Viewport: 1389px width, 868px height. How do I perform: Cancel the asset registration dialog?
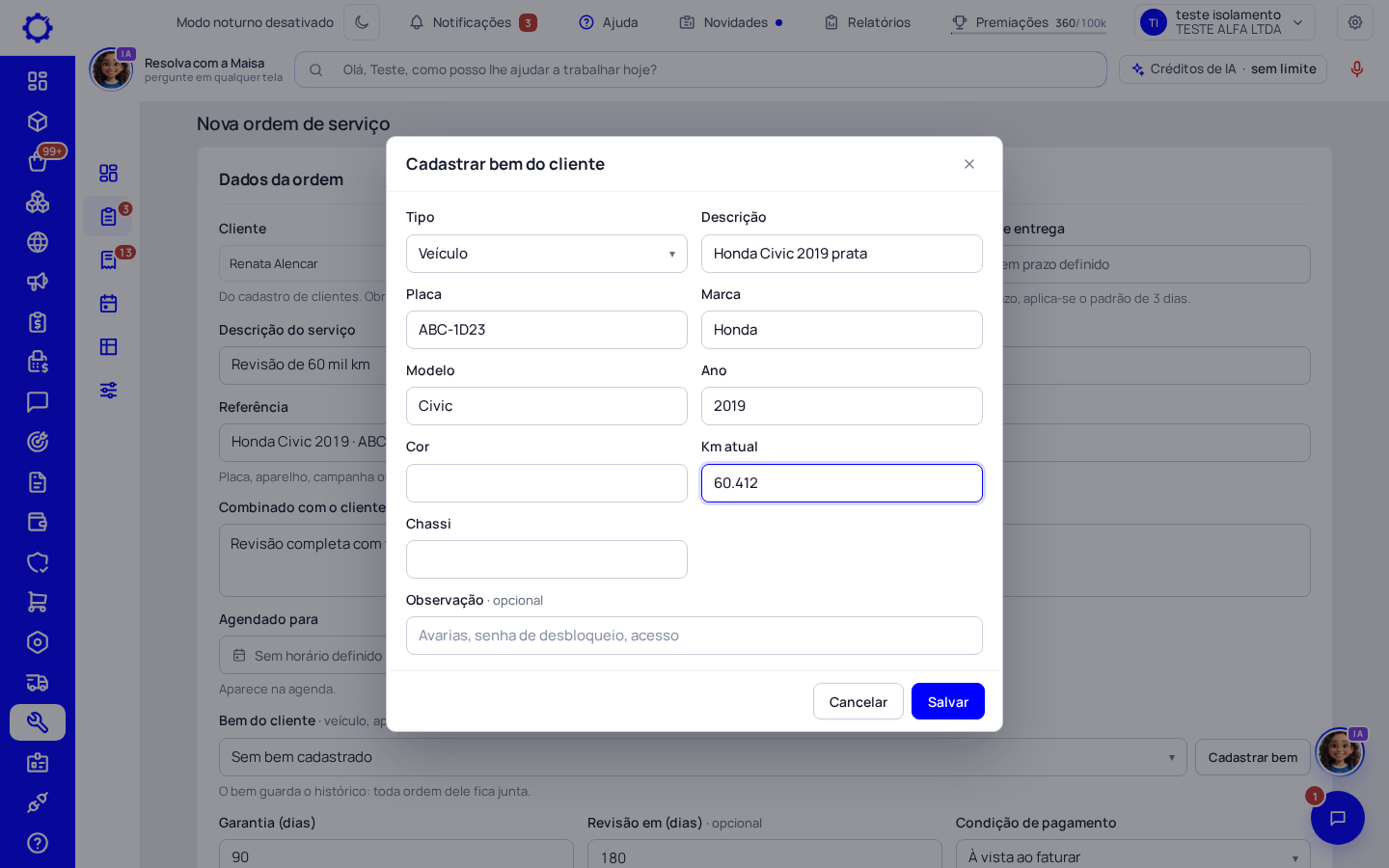[858, 701]
